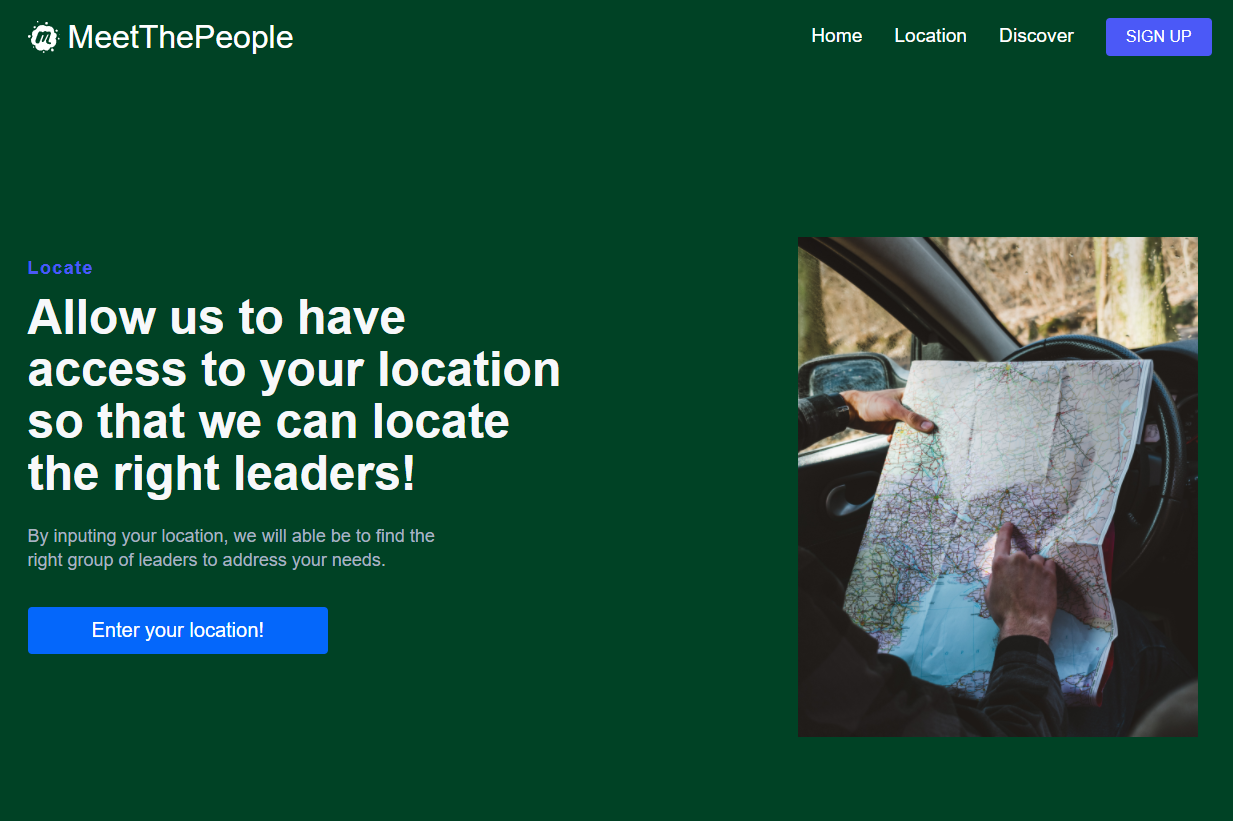Image resolution: width=1233 pixels, height=821 pixels.
Task: Select the Discover nav item
Action: pos(1036,36)
